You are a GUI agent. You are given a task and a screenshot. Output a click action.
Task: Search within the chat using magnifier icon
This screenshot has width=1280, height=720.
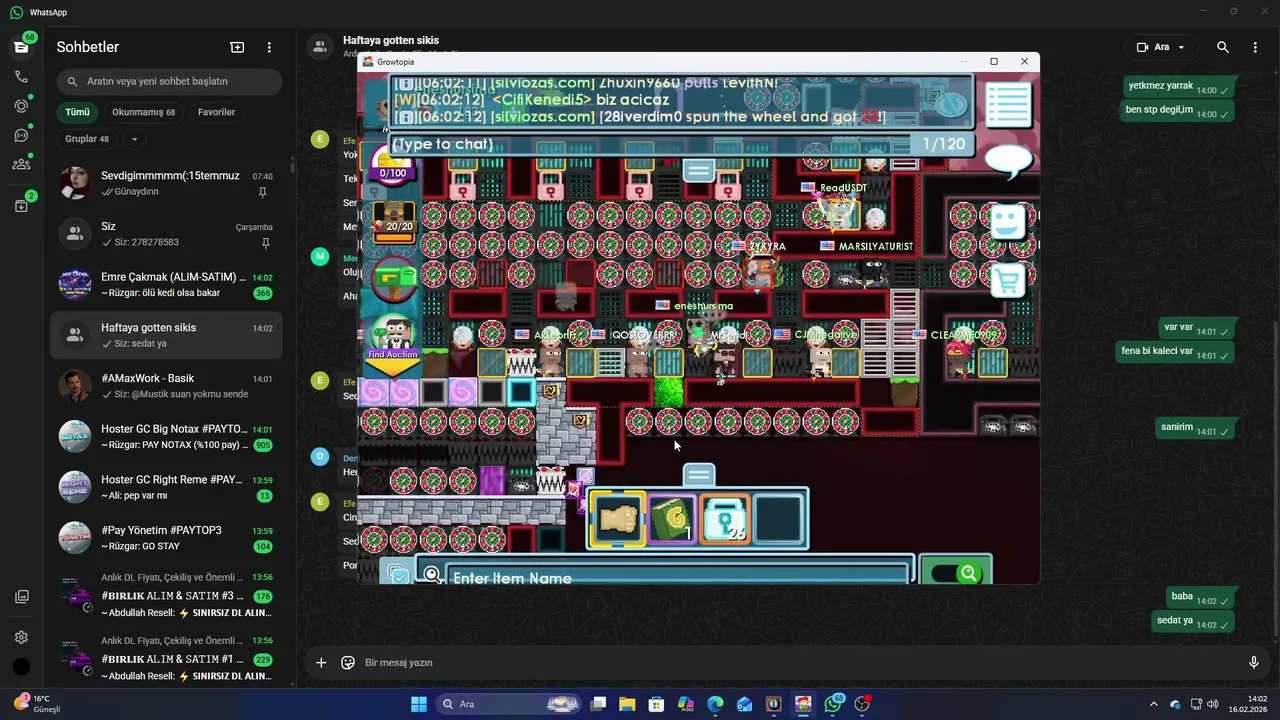coord(1223,47)
